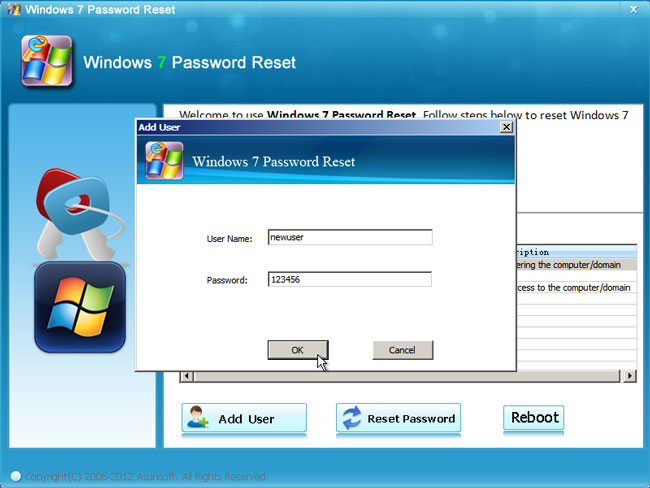Click the horizontal scrollbar track
Image resolution: width=650 pixels, height=488 pixels.
[x=407, y=376]
